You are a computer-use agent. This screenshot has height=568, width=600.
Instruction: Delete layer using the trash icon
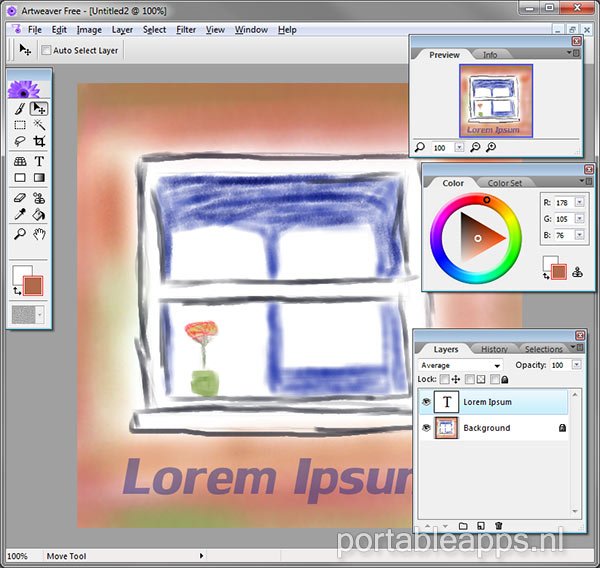click(499, 525)
